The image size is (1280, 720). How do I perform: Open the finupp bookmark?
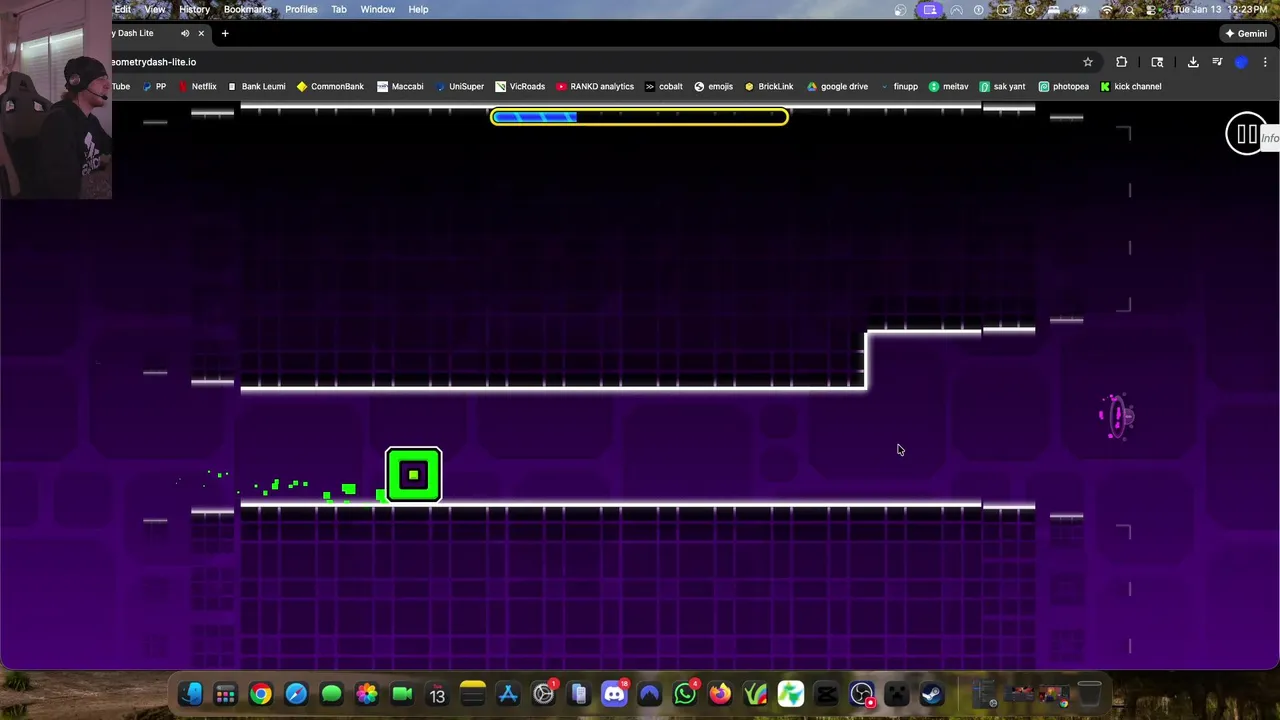pyautogui.click(x=898, y=87)
